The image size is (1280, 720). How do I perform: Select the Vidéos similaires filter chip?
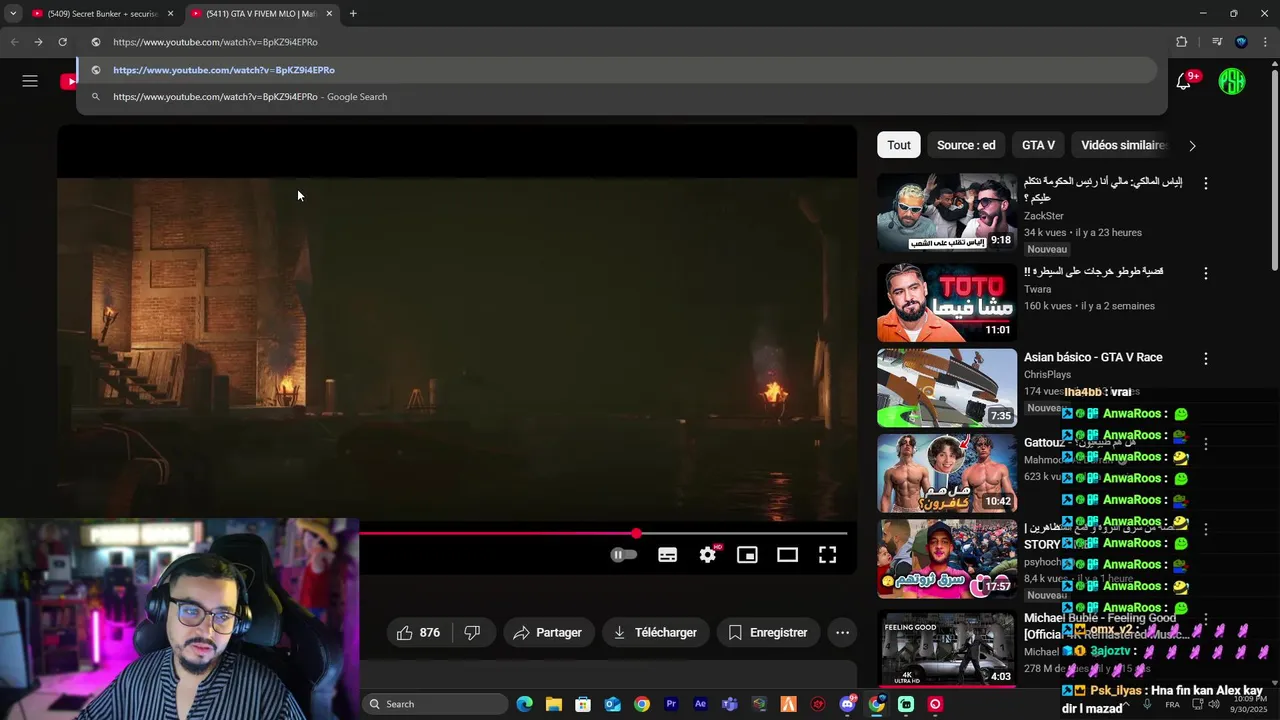click(1122, 145)
